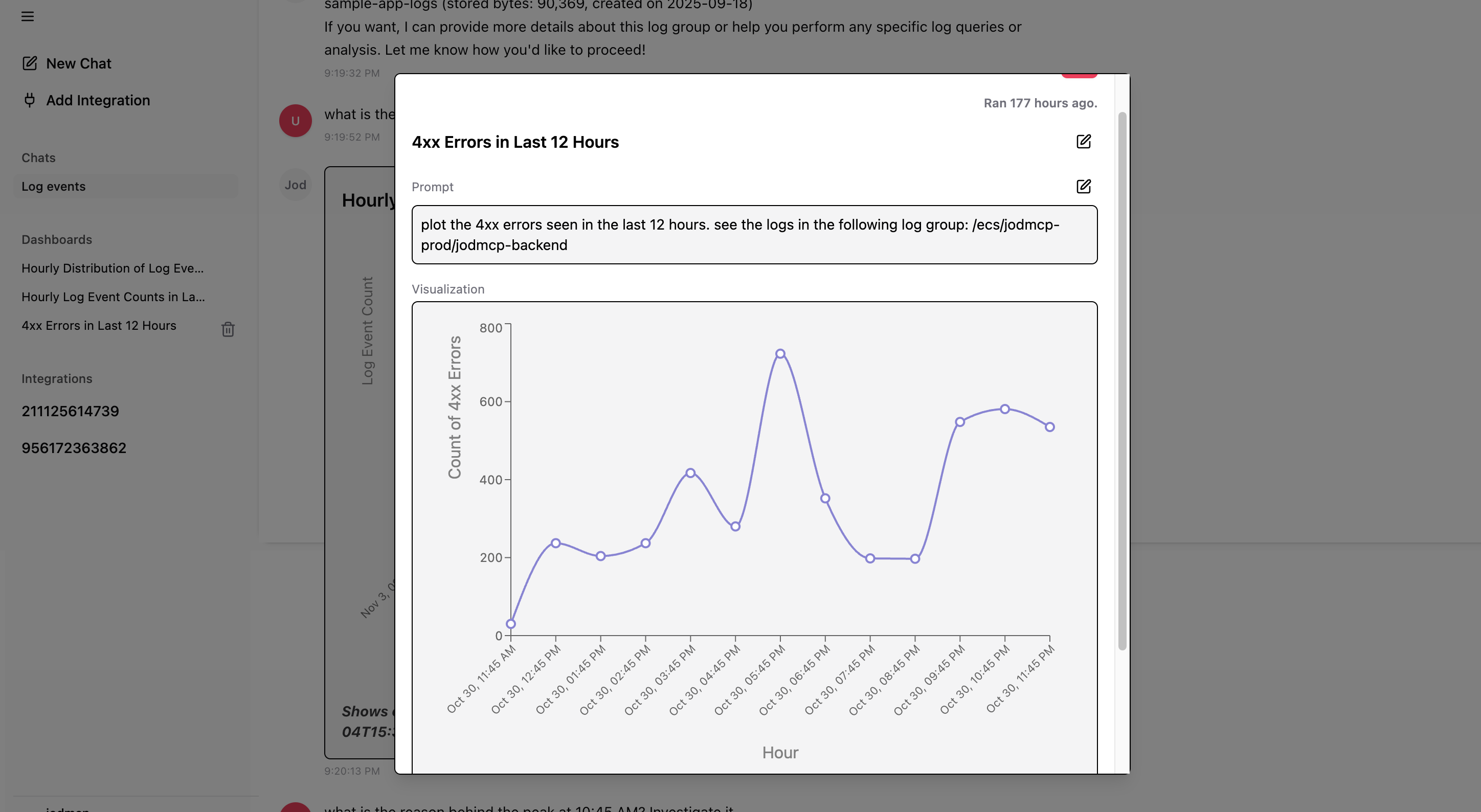The image size is (1481, 812).
Task: Delete the 4xx Errors dashboard via trash icon
Action: coord(228,330)
